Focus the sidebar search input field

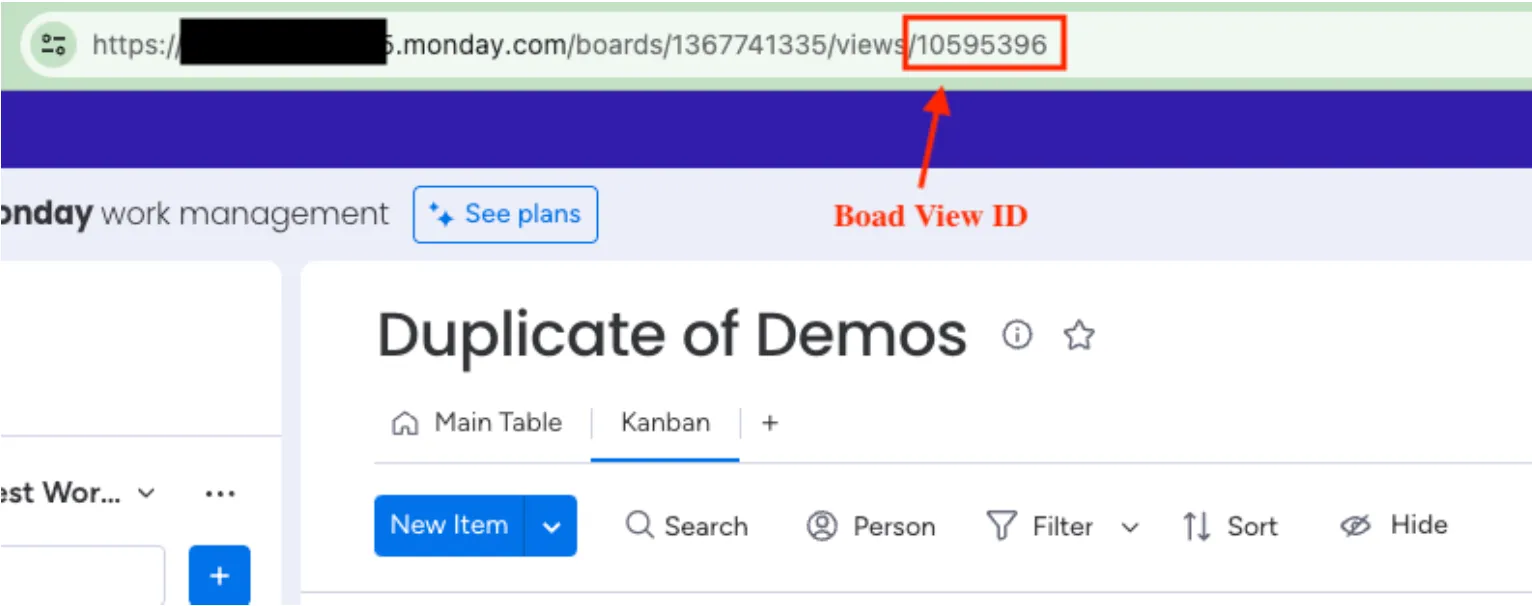click(x=82, y=576)
